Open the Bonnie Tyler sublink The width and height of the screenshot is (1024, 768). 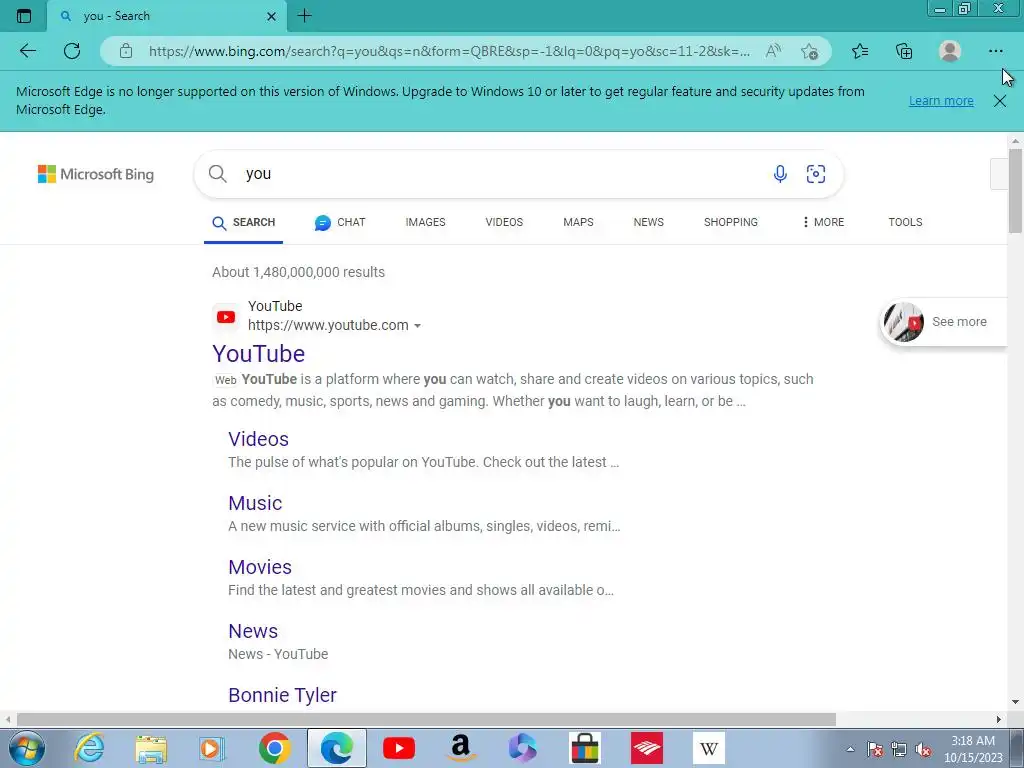(x=283, y=695)
